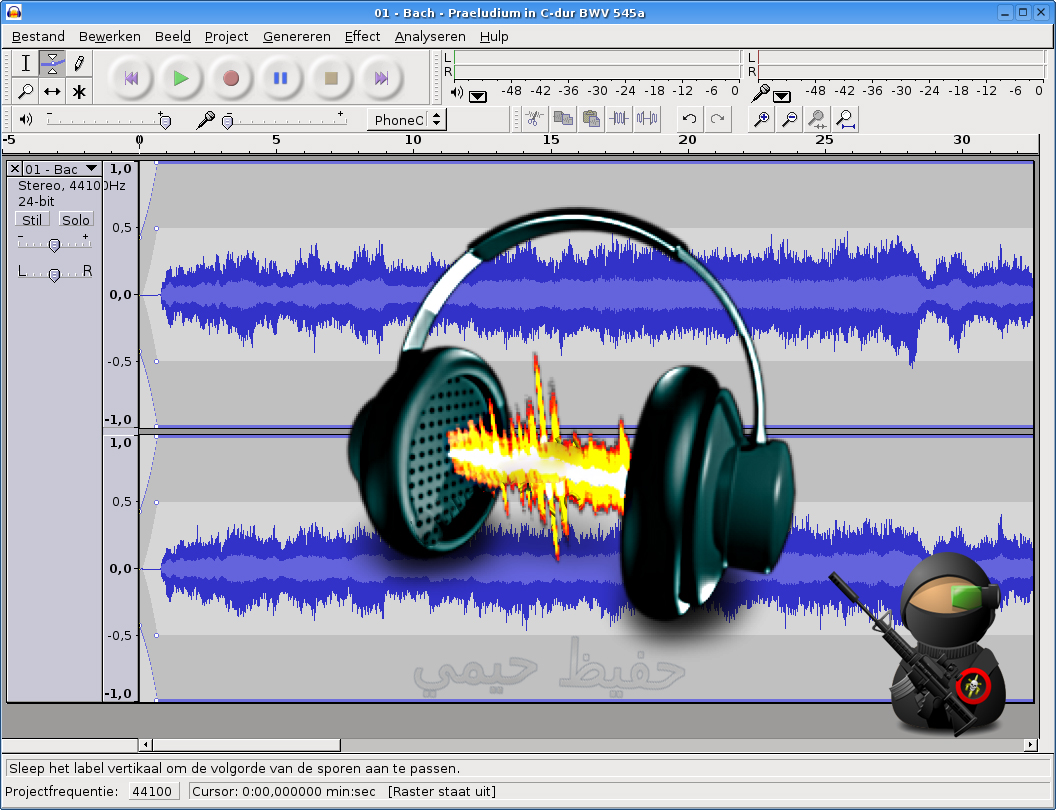Fit selection in window zoom icon
Screen dimensions: 1056x810
[818, 119]
